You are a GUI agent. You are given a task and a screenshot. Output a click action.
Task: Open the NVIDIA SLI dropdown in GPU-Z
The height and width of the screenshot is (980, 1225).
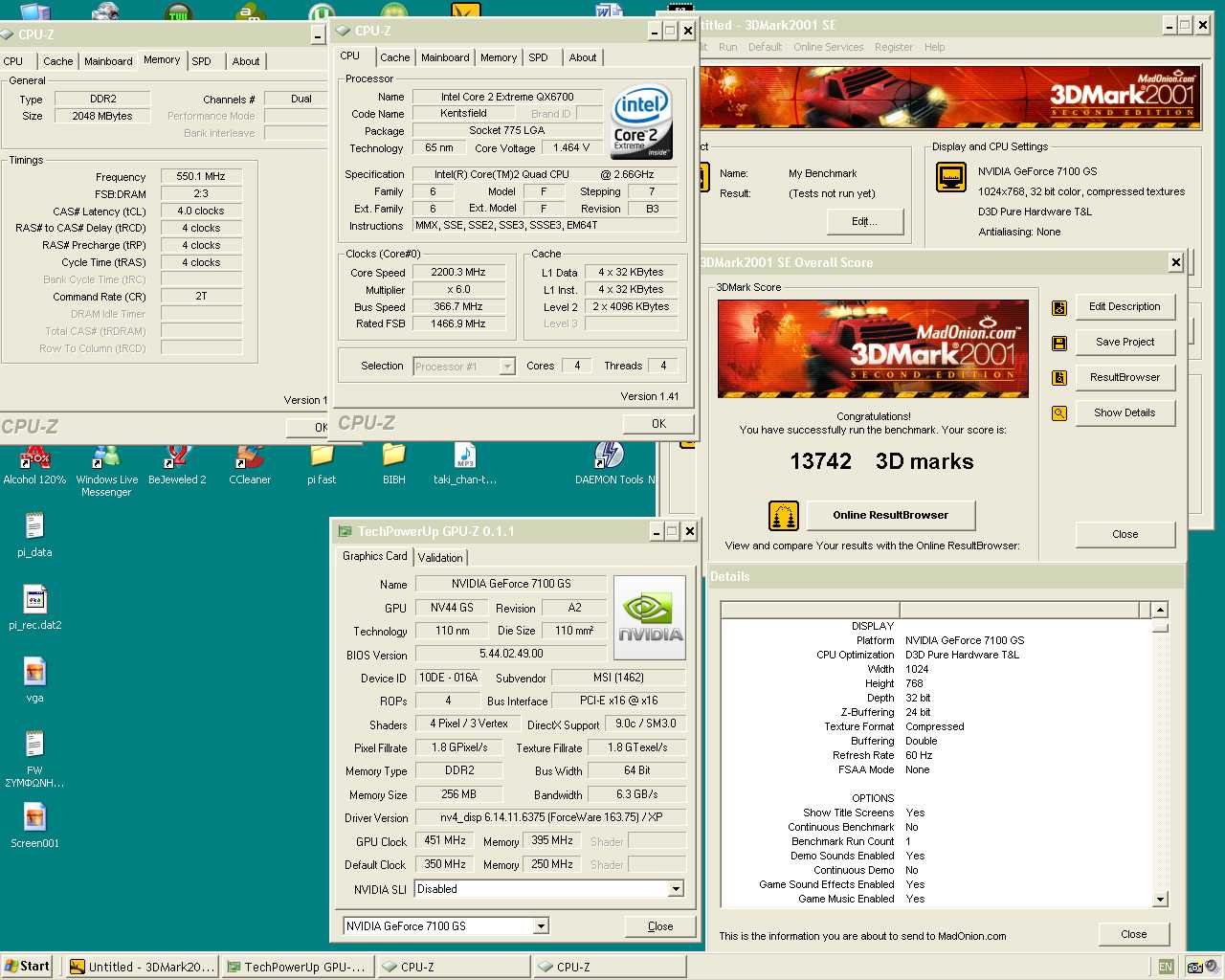pos(676,889)
